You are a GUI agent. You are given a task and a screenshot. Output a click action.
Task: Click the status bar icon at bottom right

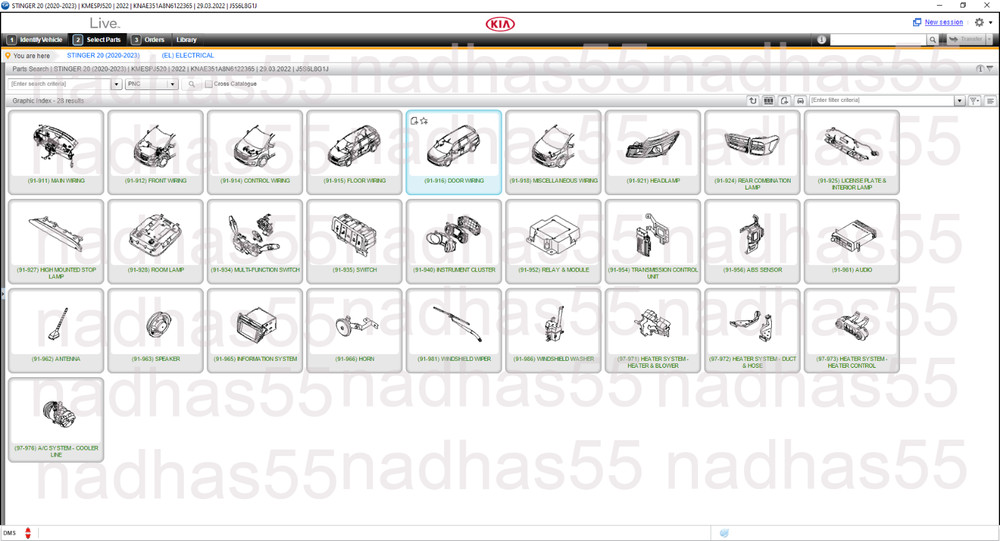click(x=724, y=533)
